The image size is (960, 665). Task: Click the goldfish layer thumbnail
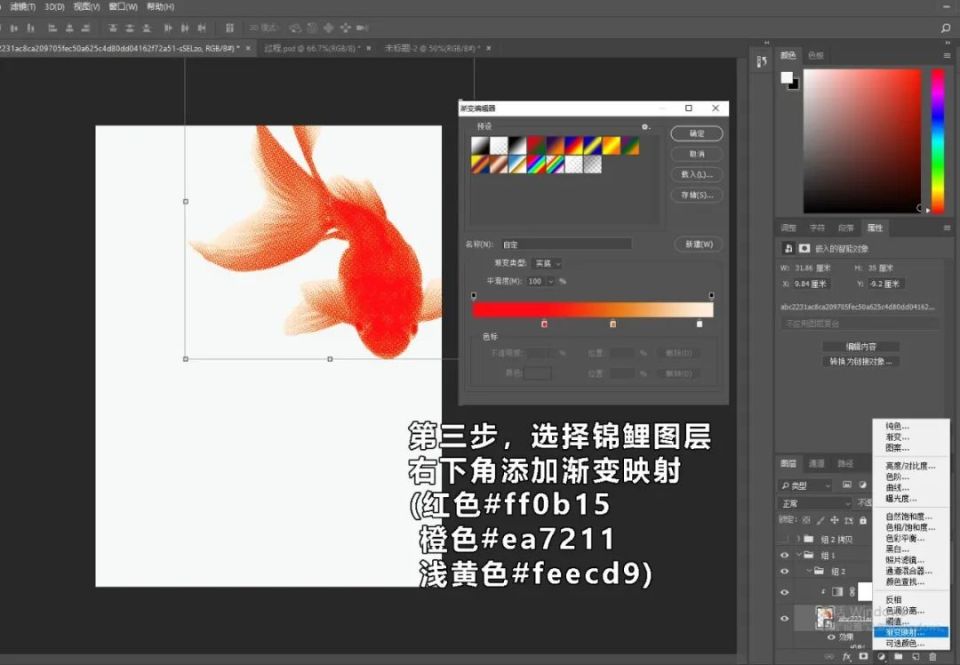tap(825, 617)
